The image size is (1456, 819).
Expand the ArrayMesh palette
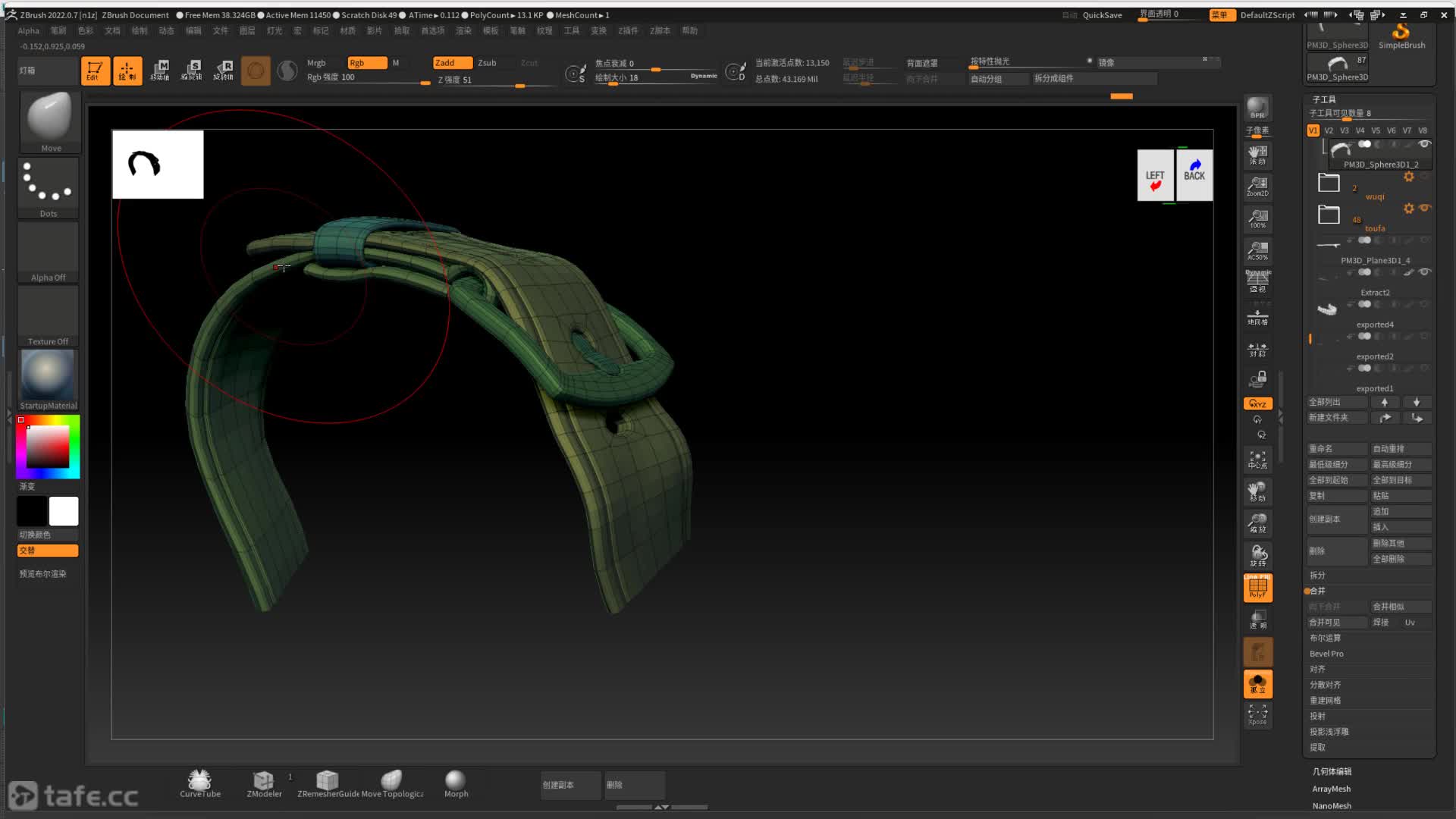[x=1331, y=789]
